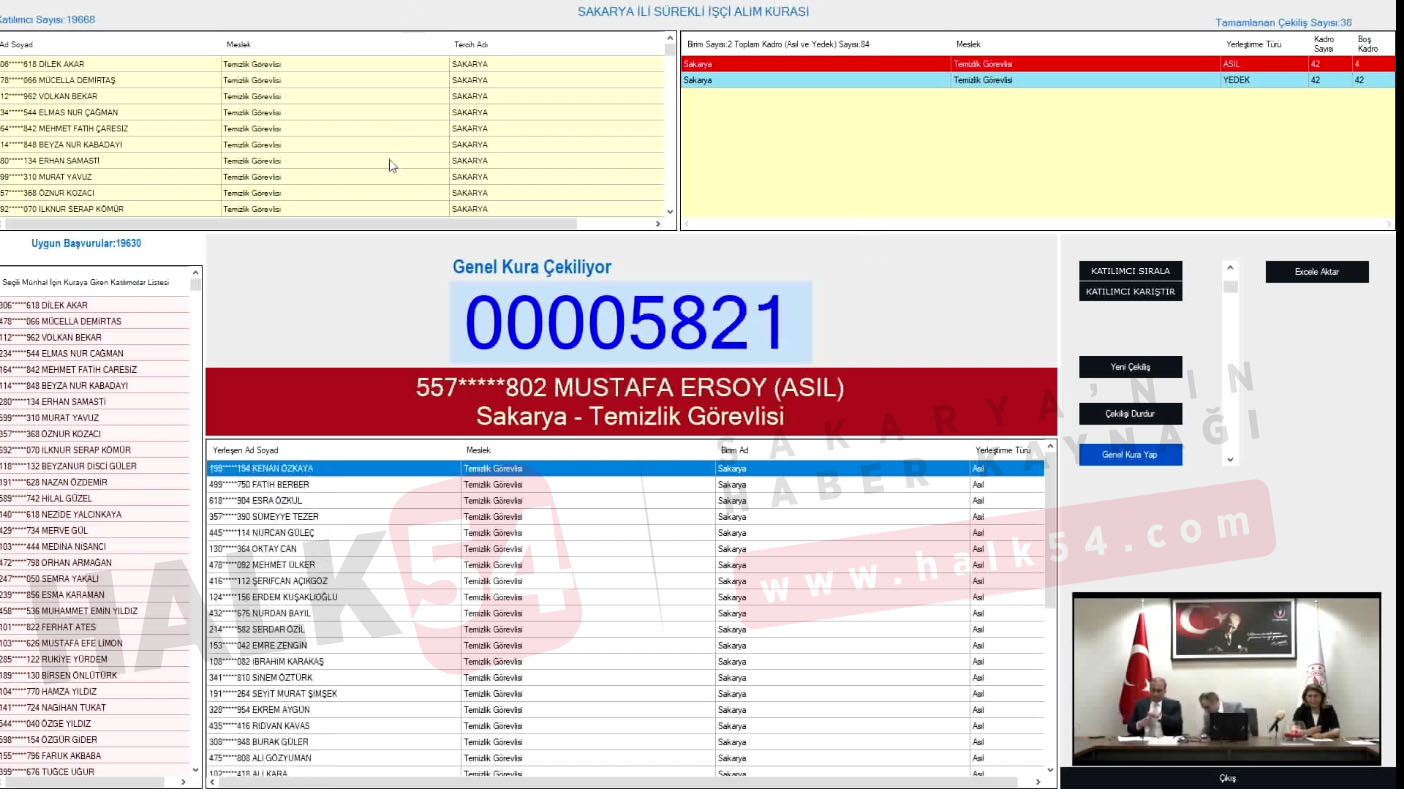
Task: Select HAMZA YILDIZ in left entrants list
Action: point(95,691)
